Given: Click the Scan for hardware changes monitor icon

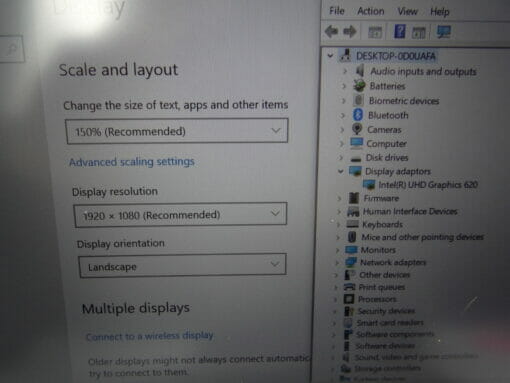Looking at the screenshot, I should tap(444, 32).
